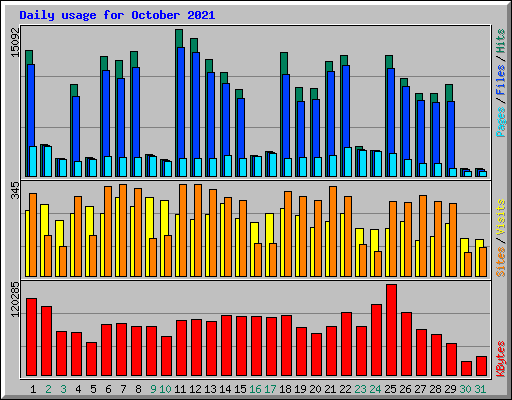This screenshot has height=400, width=512.
Task: Click day label '6' on the x-axis
Action: click(108, 389)
